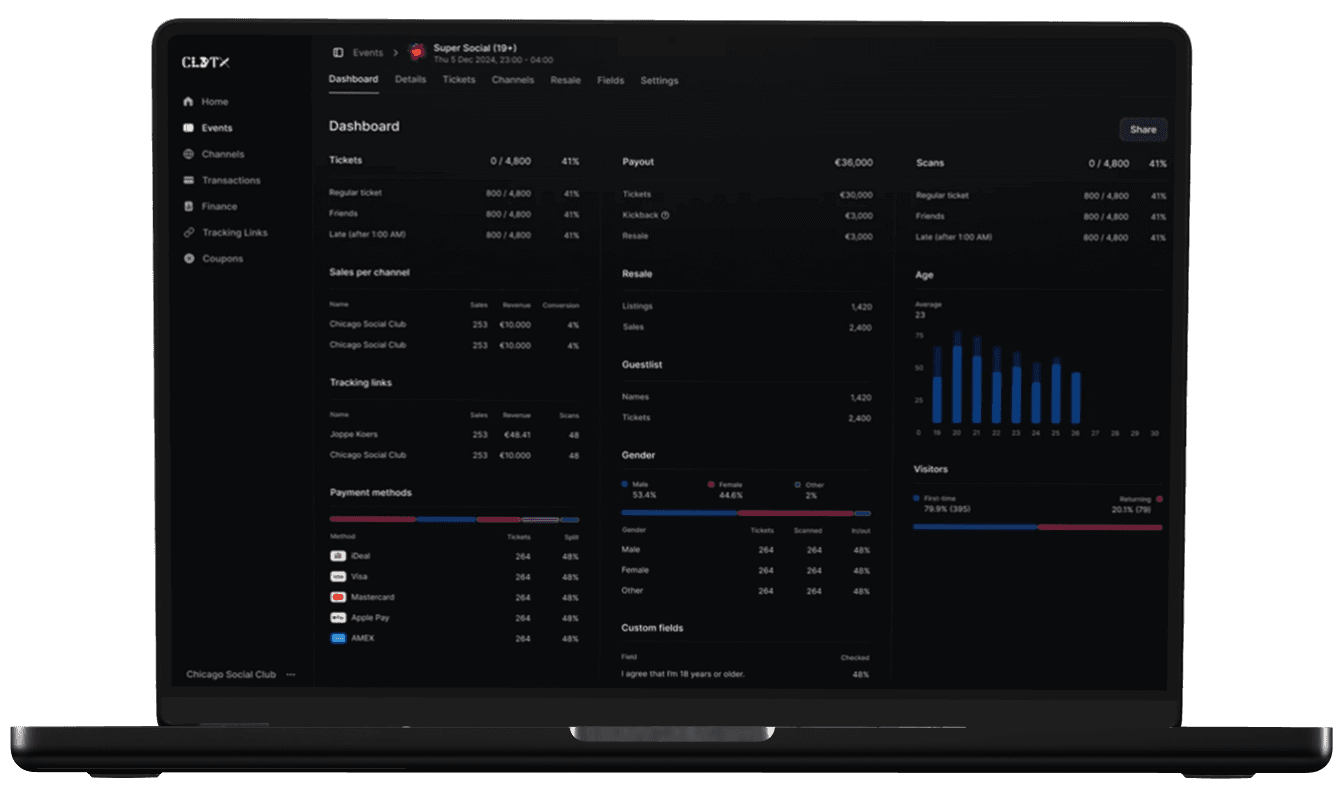1338x788 pixels.
Task: Open Events via its sidebar icon
Action: coord(188,128)
